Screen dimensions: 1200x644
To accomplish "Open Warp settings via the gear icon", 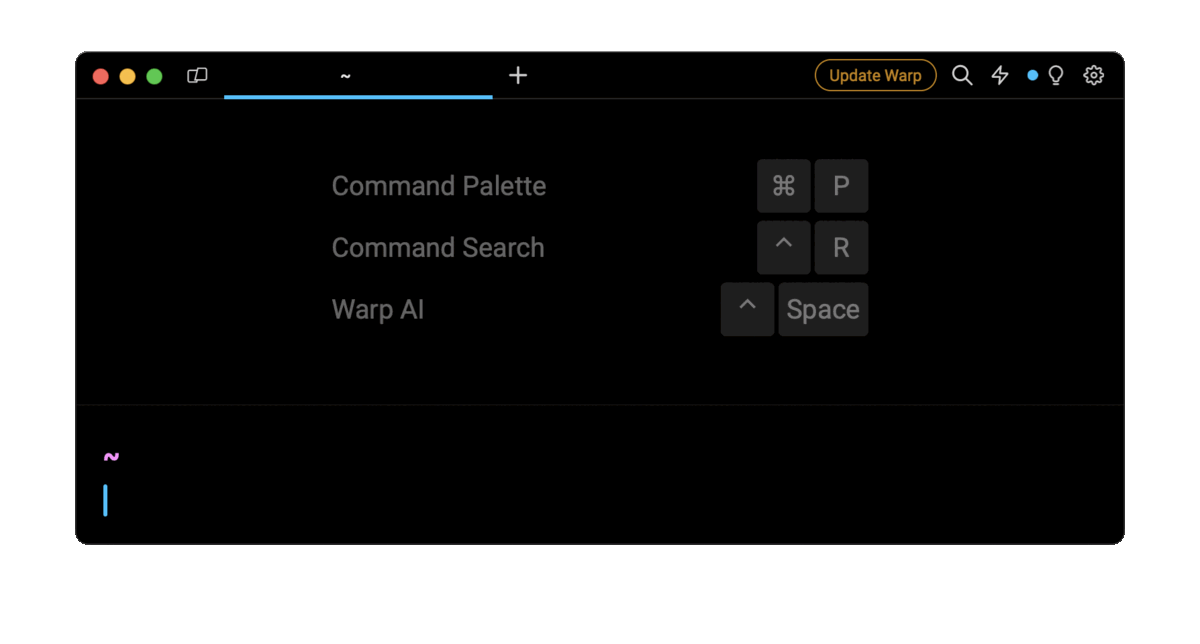I will click(x=1093, y=75).
